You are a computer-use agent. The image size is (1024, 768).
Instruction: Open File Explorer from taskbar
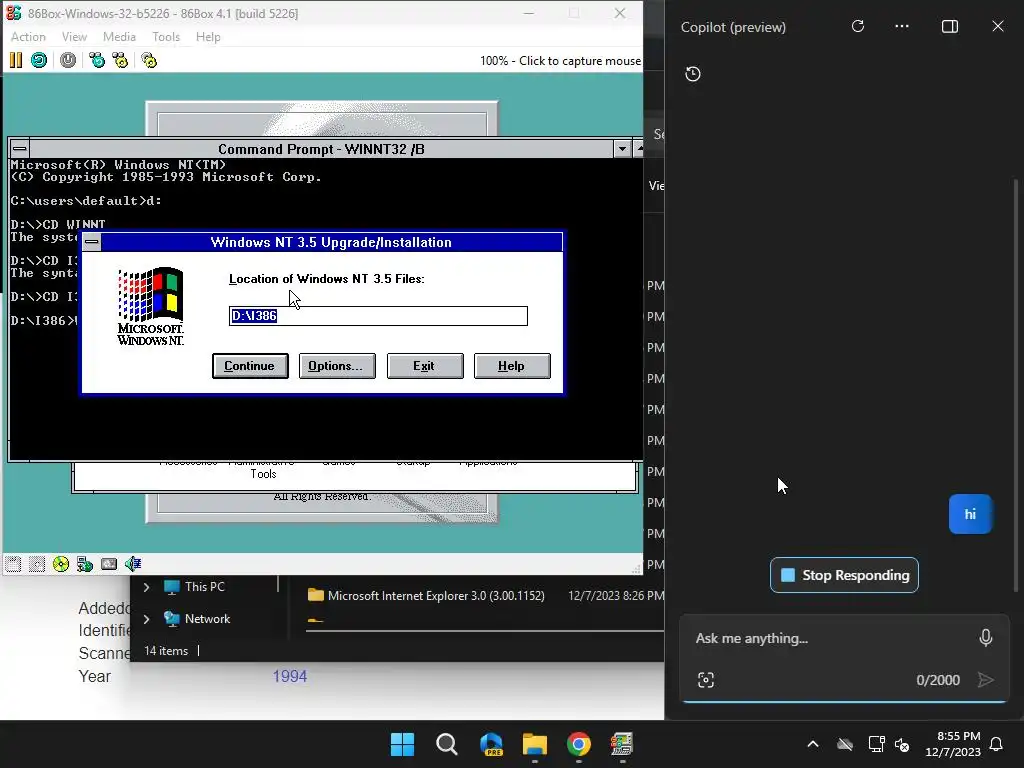coord(535,744)
